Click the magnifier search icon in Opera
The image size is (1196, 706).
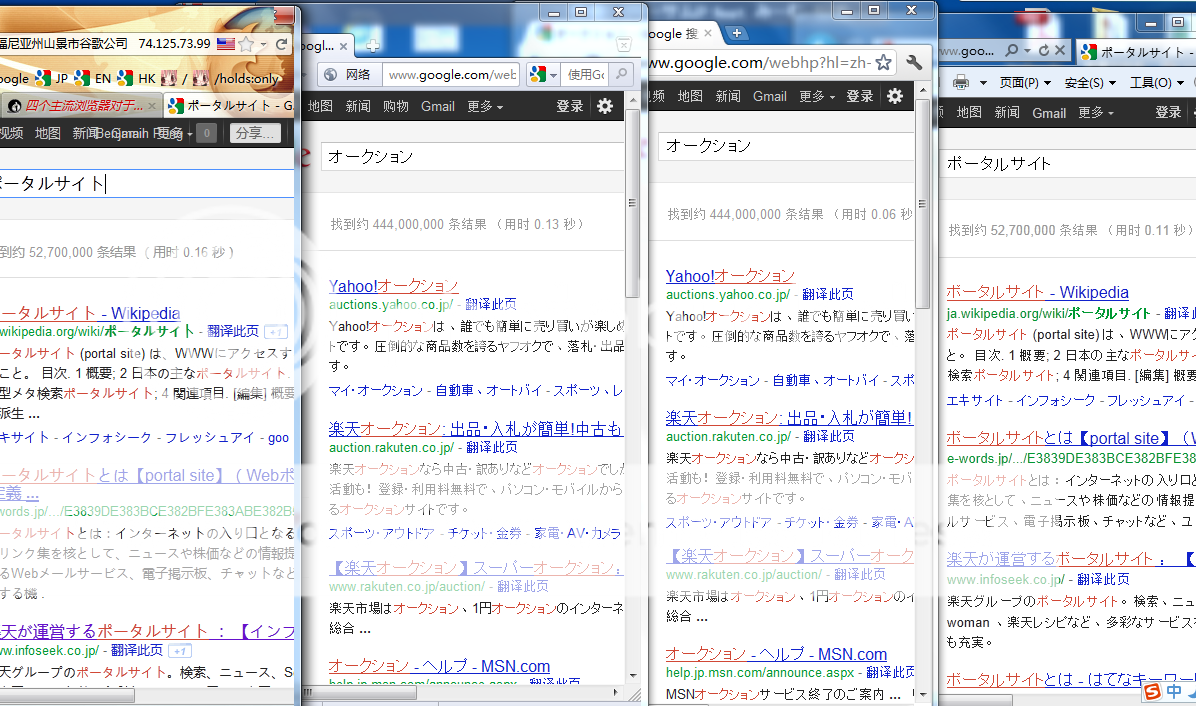622,74
